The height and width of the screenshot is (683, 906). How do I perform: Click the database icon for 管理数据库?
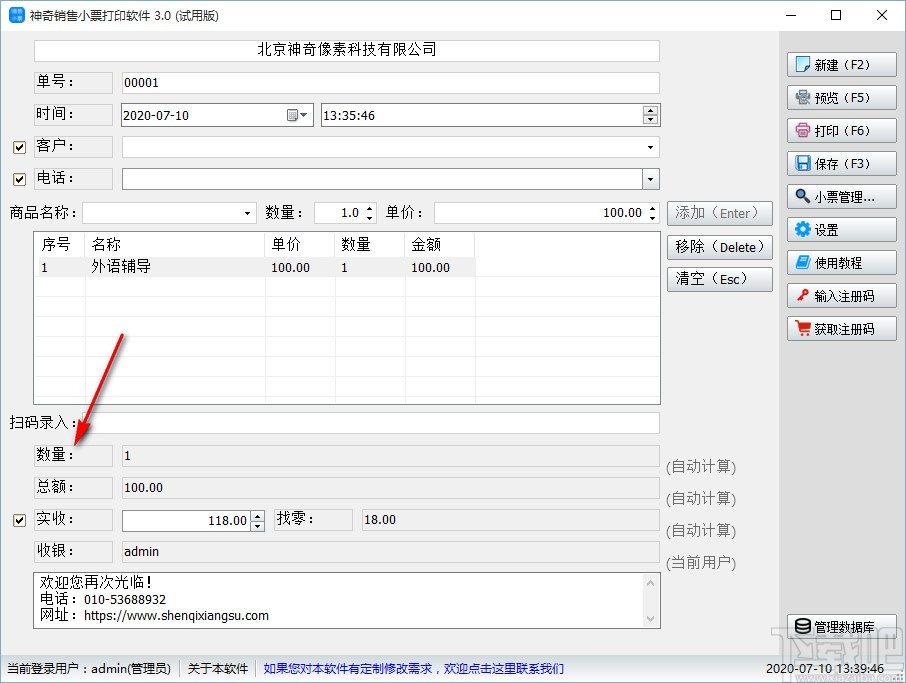[x=803, y=626]
